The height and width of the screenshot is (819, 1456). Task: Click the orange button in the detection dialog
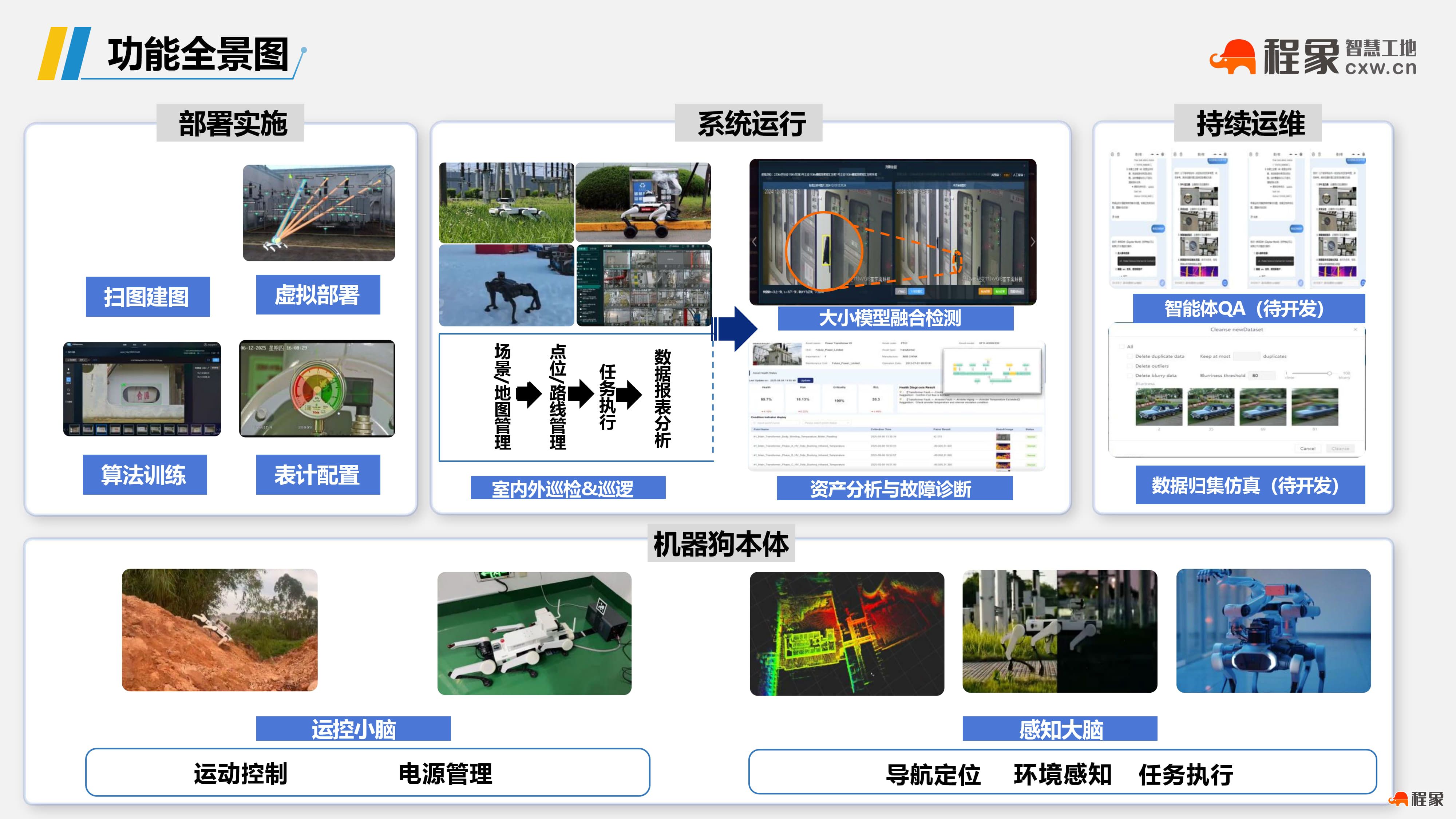pos(985,292)
